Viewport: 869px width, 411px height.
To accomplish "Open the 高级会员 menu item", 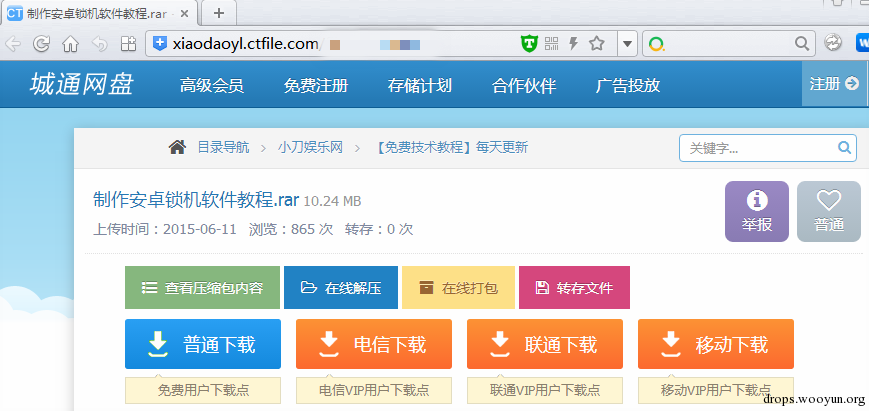I will point(212,85).
